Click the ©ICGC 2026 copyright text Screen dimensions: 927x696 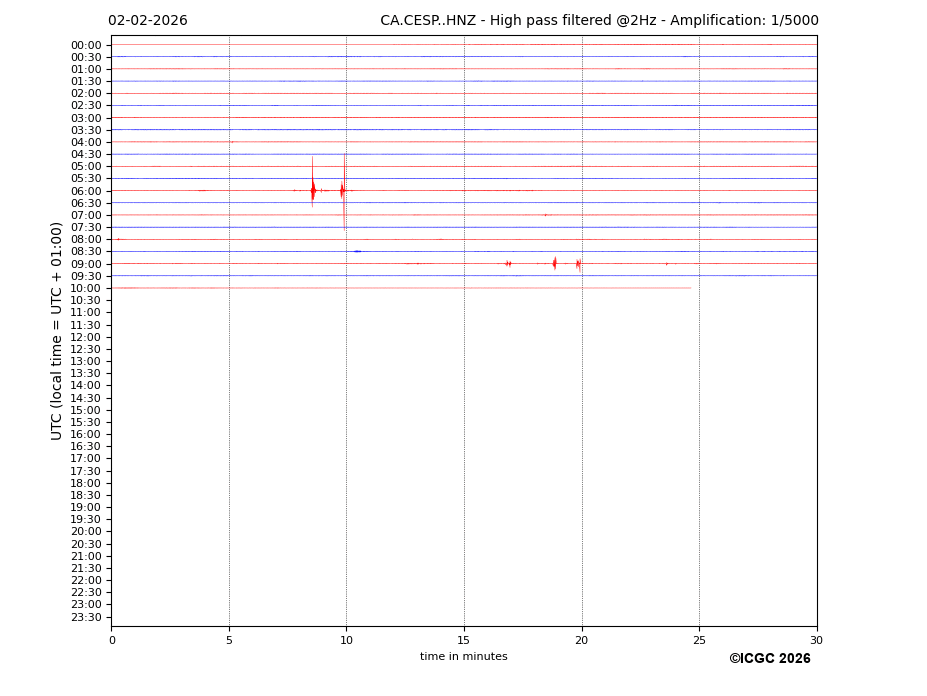(x=769, y=659)
